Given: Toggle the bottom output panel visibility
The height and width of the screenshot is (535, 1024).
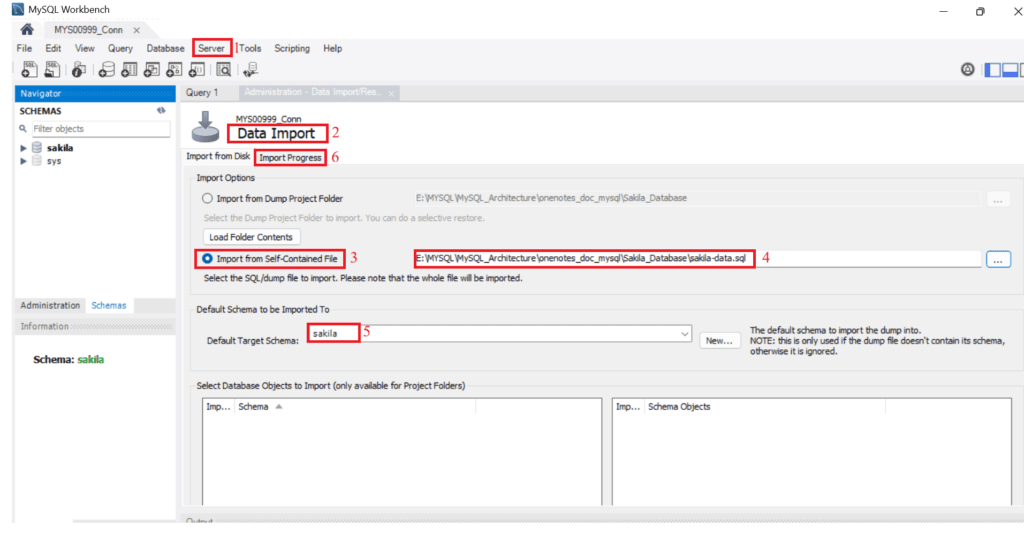Looking at the screenshot, I should click(x=1010, y=69).
